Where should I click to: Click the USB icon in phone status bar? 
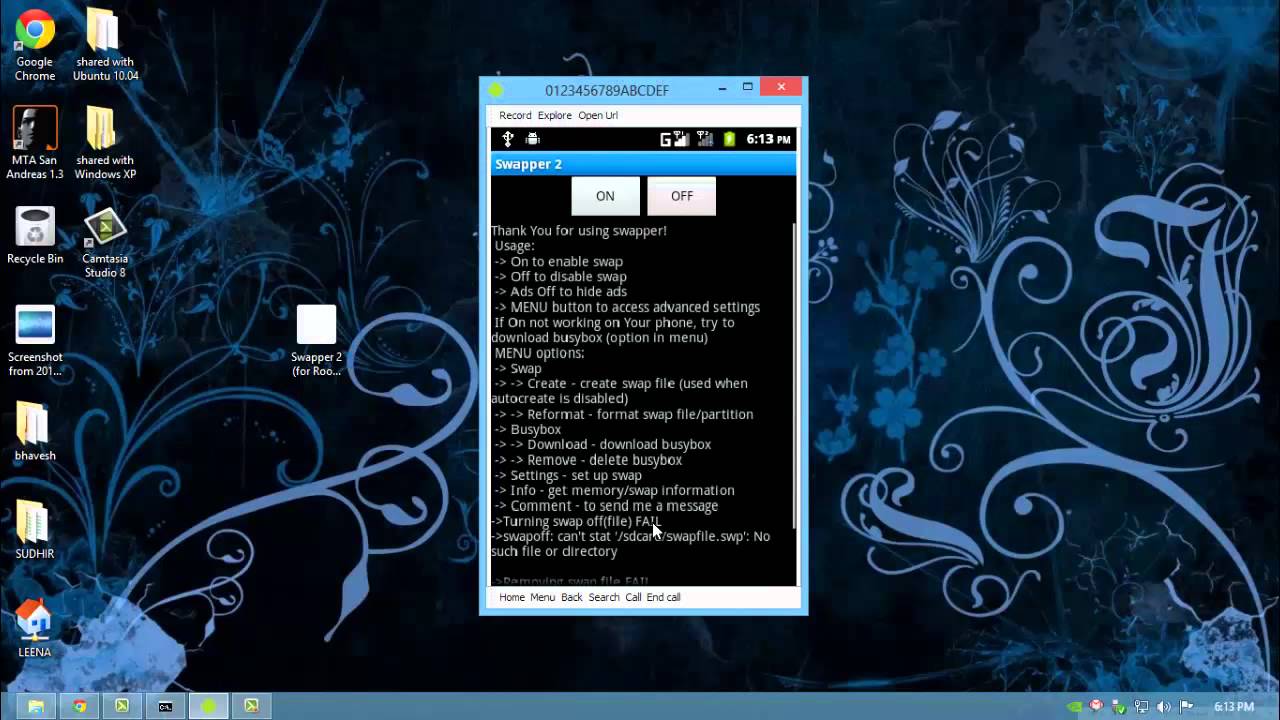point(507,139)
